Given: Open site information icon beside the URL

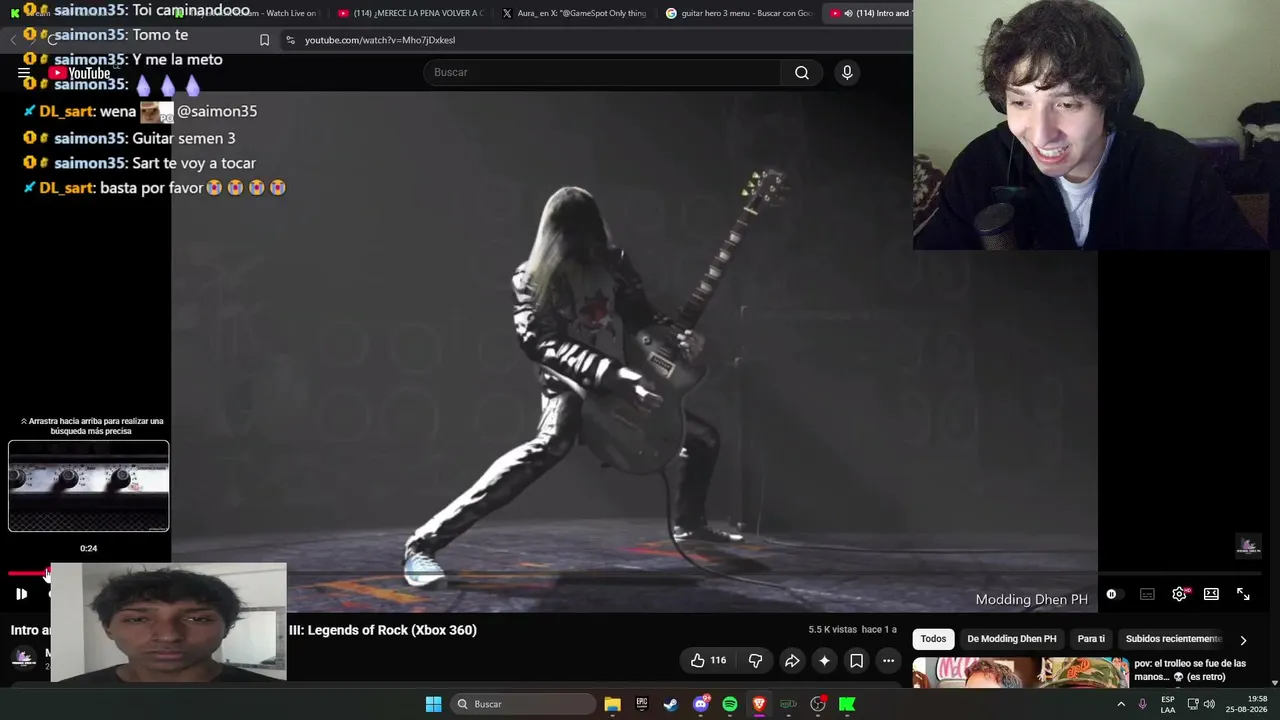Looking at the screenshot, I should coord(290,40).
